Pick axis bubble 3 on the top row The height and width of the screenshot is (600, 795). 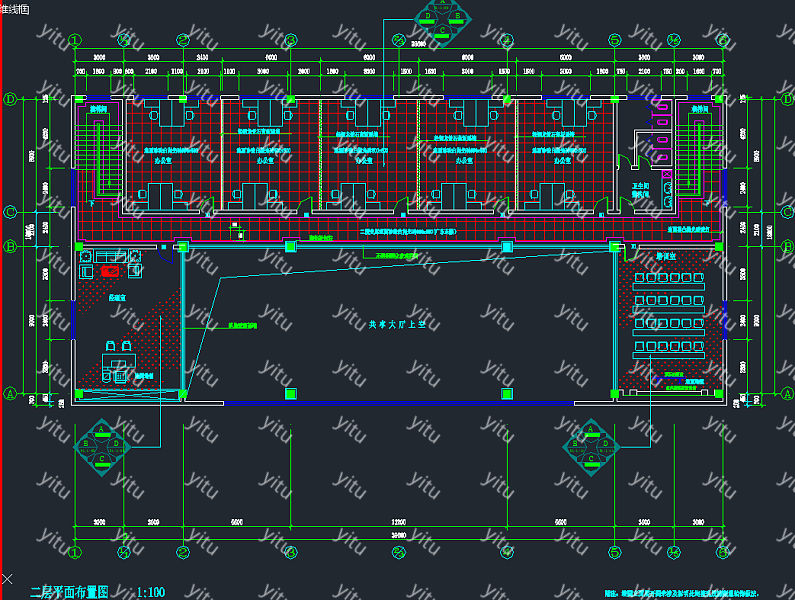[x=290, y=40]
